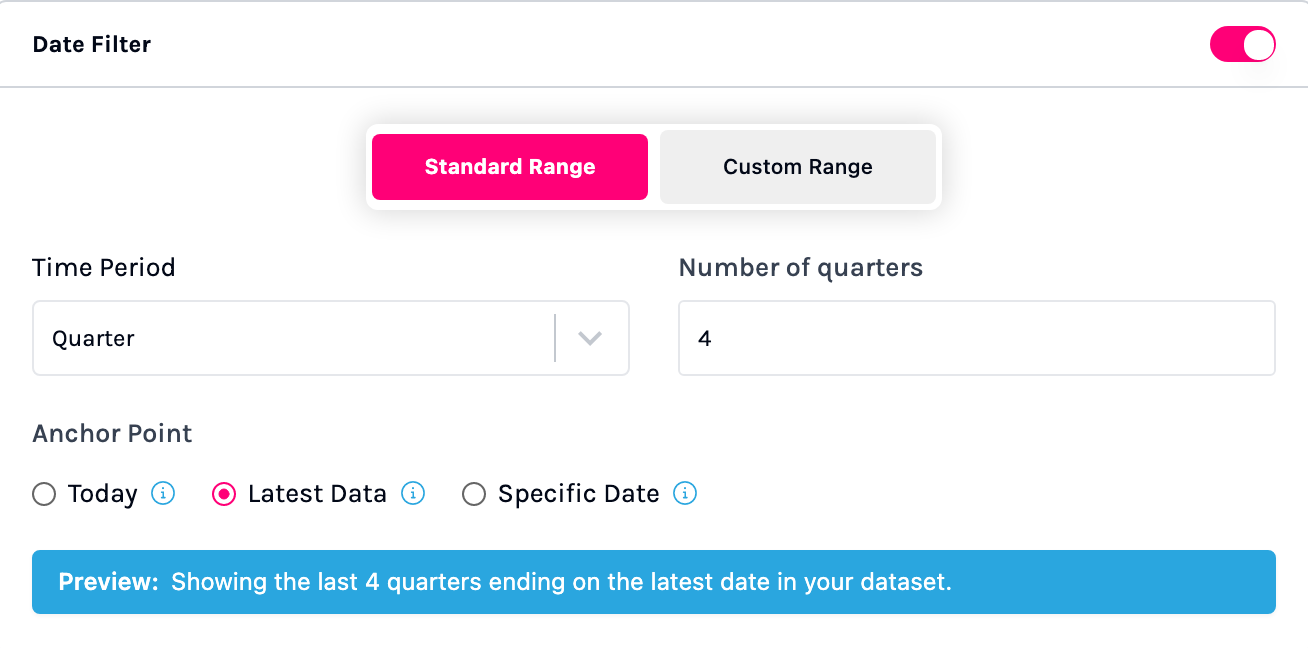Click the blue Preview message banner
The height and width of the screenshot is (648, 1308).
pyautogui.click(x=654, y=582)
